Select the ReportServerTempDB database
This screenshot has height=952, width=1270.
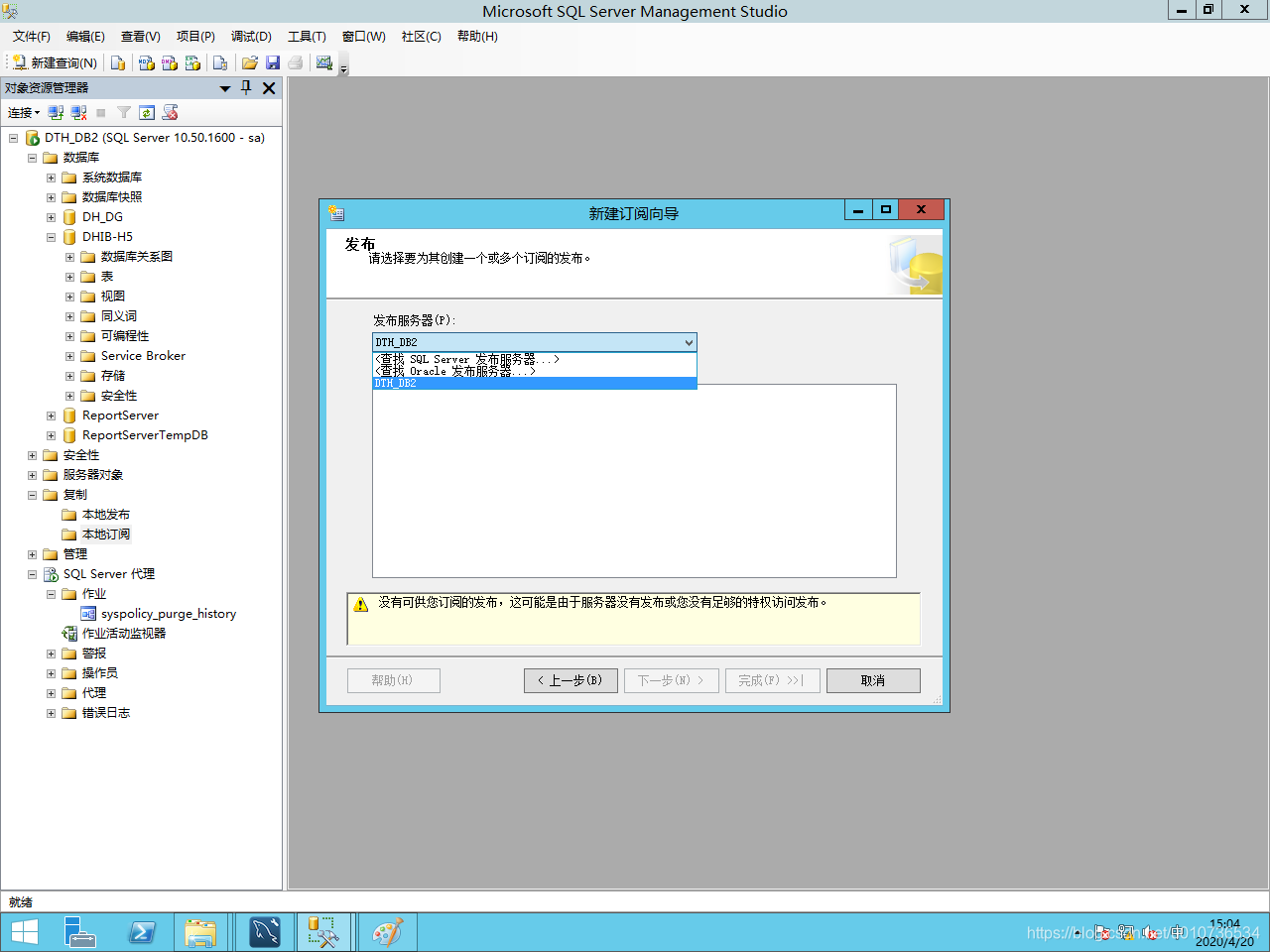pos(145,435)
